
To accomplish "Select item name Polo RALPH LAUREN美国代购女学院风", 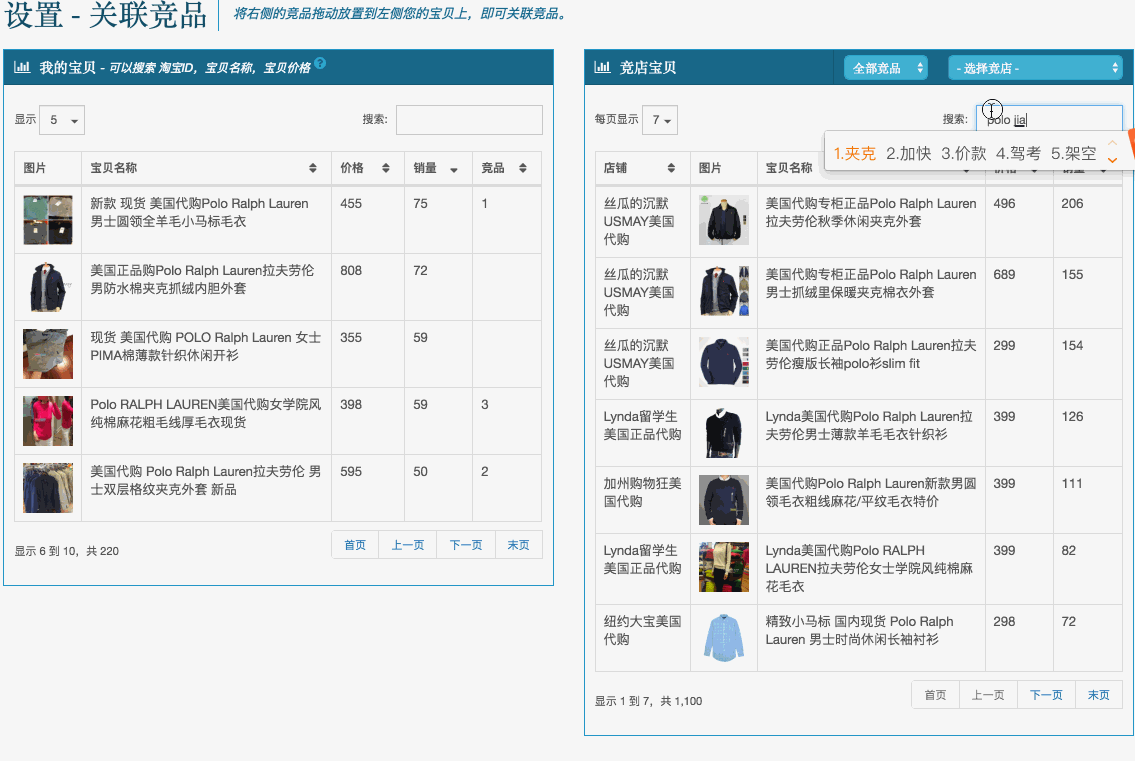I will click(x=206, y=413).
